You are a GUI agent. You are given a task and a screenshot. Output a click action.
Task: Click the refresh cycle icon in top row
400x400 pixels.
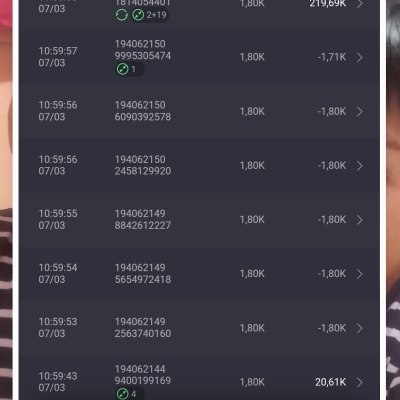pyautogui.click(x=122, y=15)
